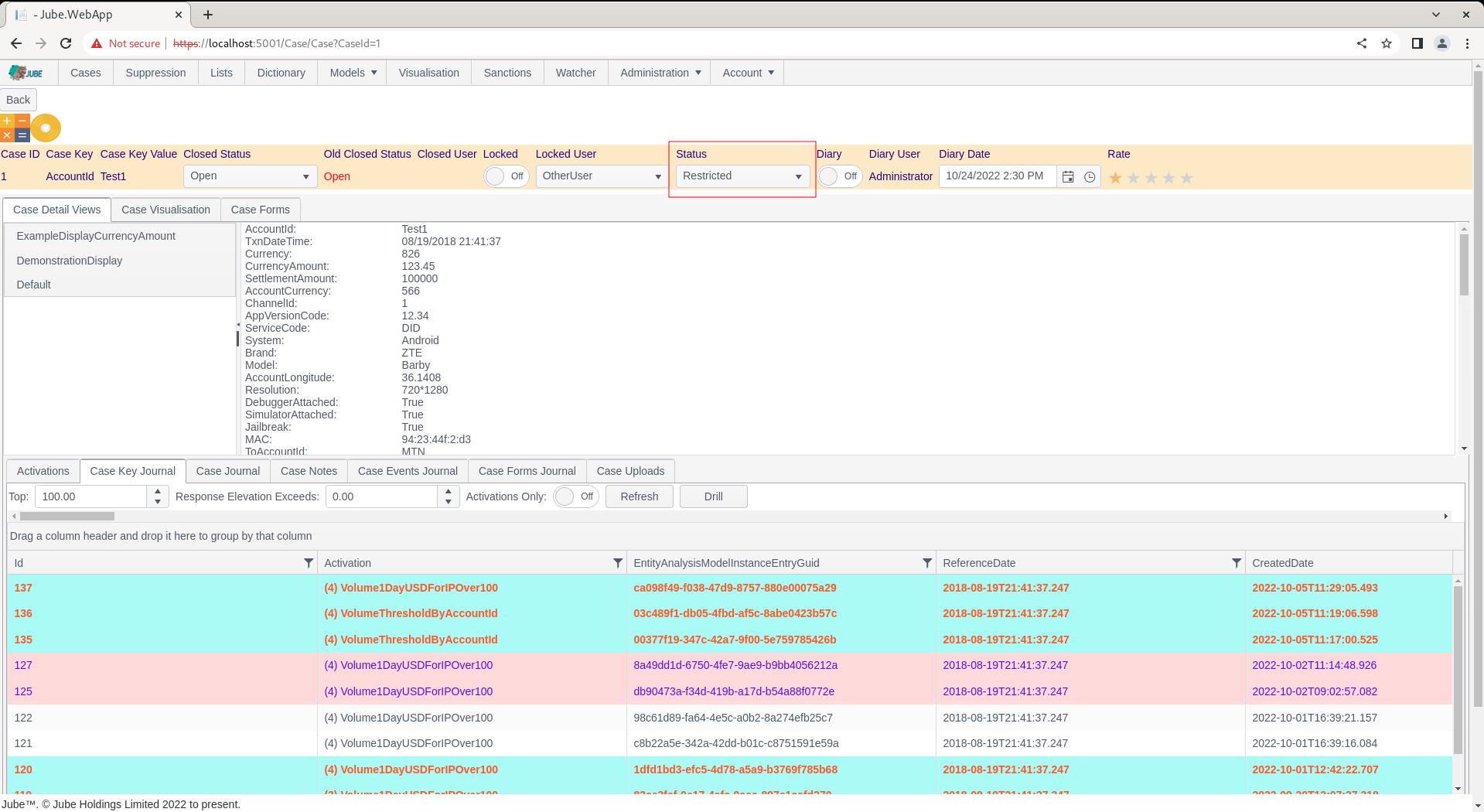Viewport: 1484px width, 812px height.
Task: Open the Diary Date time picker clock icon
Action: pos(1090,177)
